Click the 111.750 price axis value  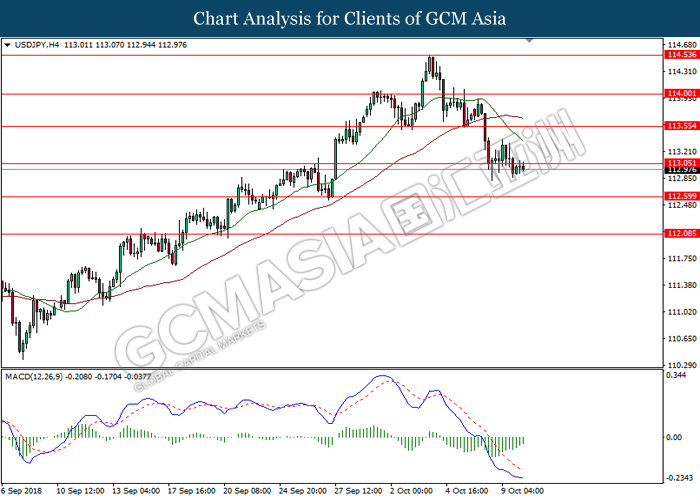coord(682,258)
